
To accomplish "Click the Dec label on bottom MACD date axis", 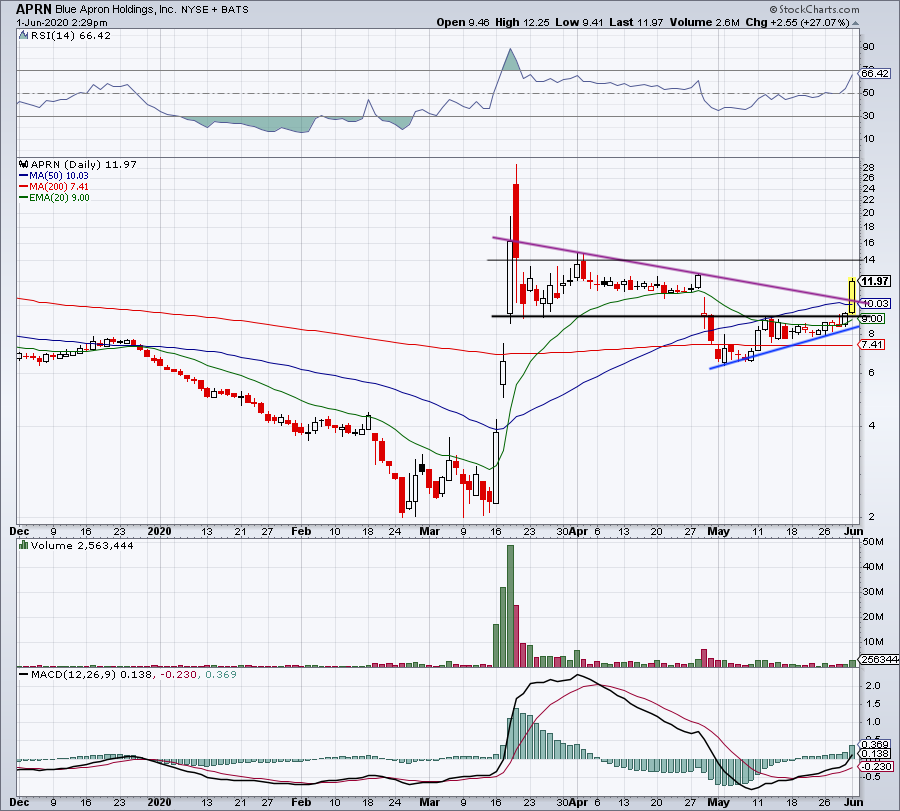I will click(x=20, y=802).
